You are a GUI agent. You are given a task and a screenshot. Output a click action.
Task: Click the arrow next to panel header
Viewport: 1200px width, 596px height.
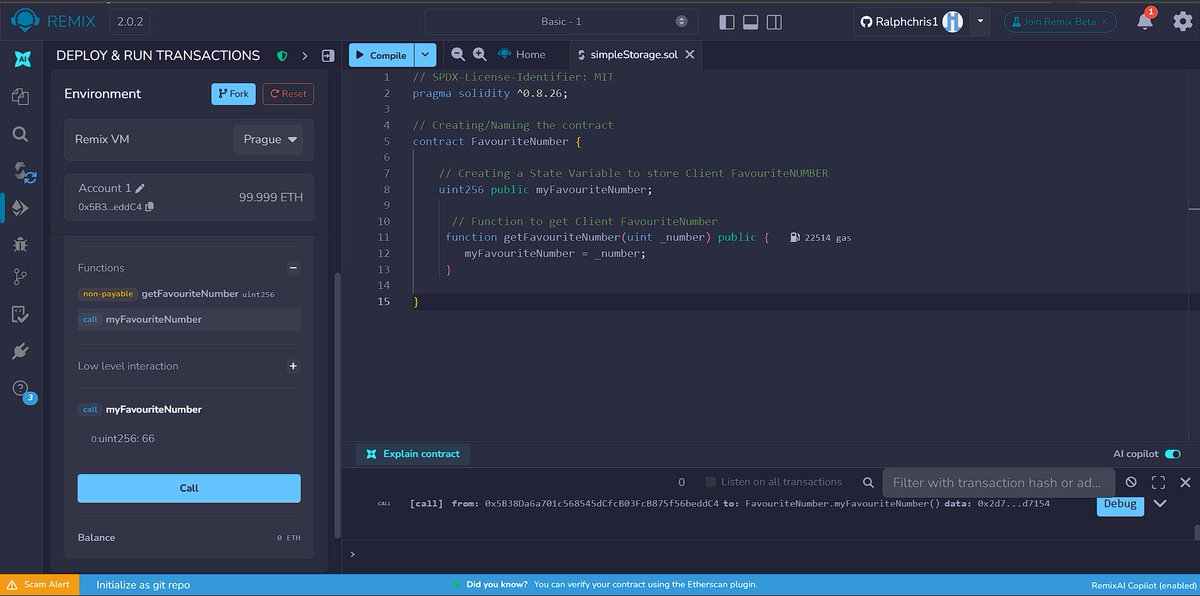(305, 56)
